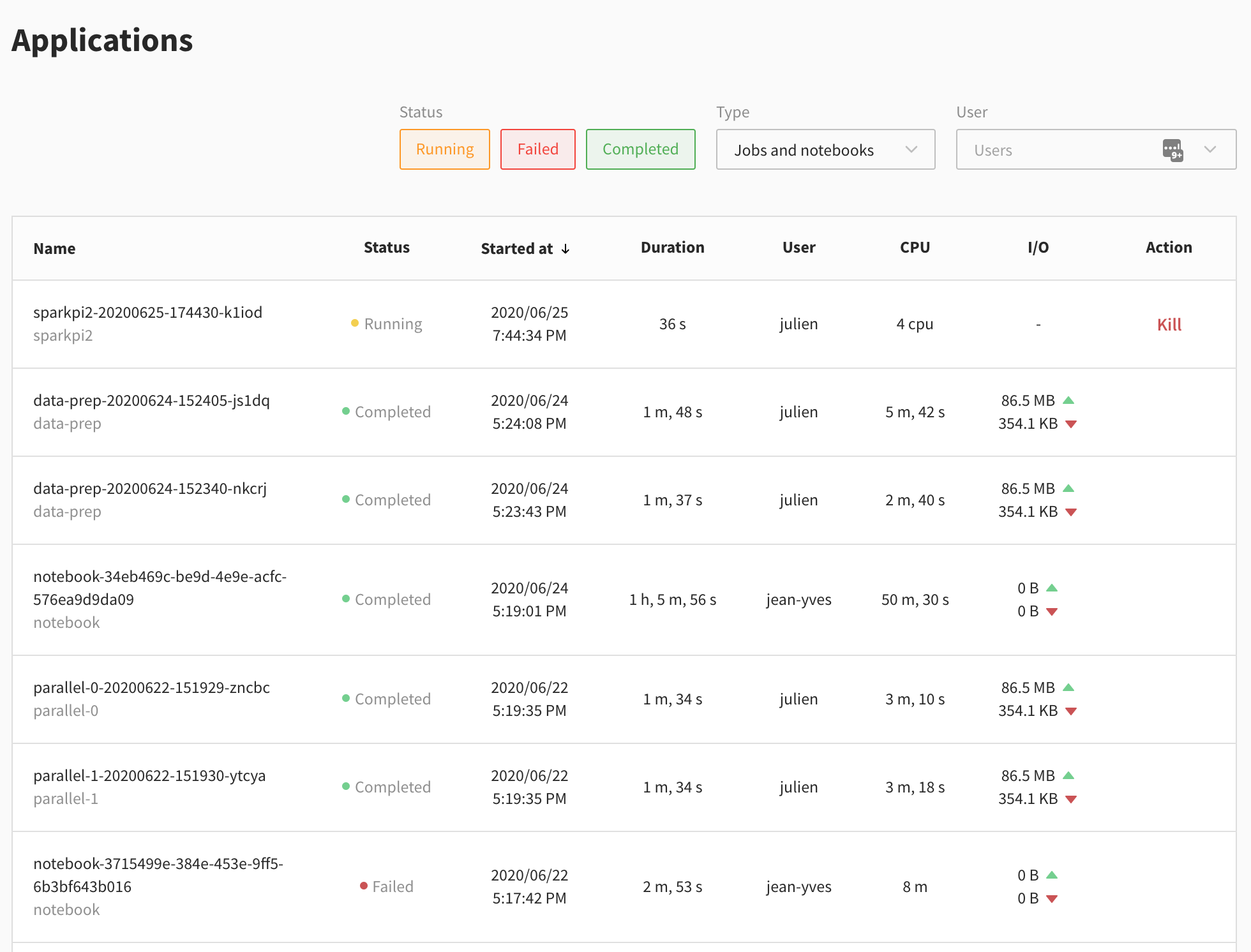Click the Failed status text in notebook-3715499e row

[393, 886]
